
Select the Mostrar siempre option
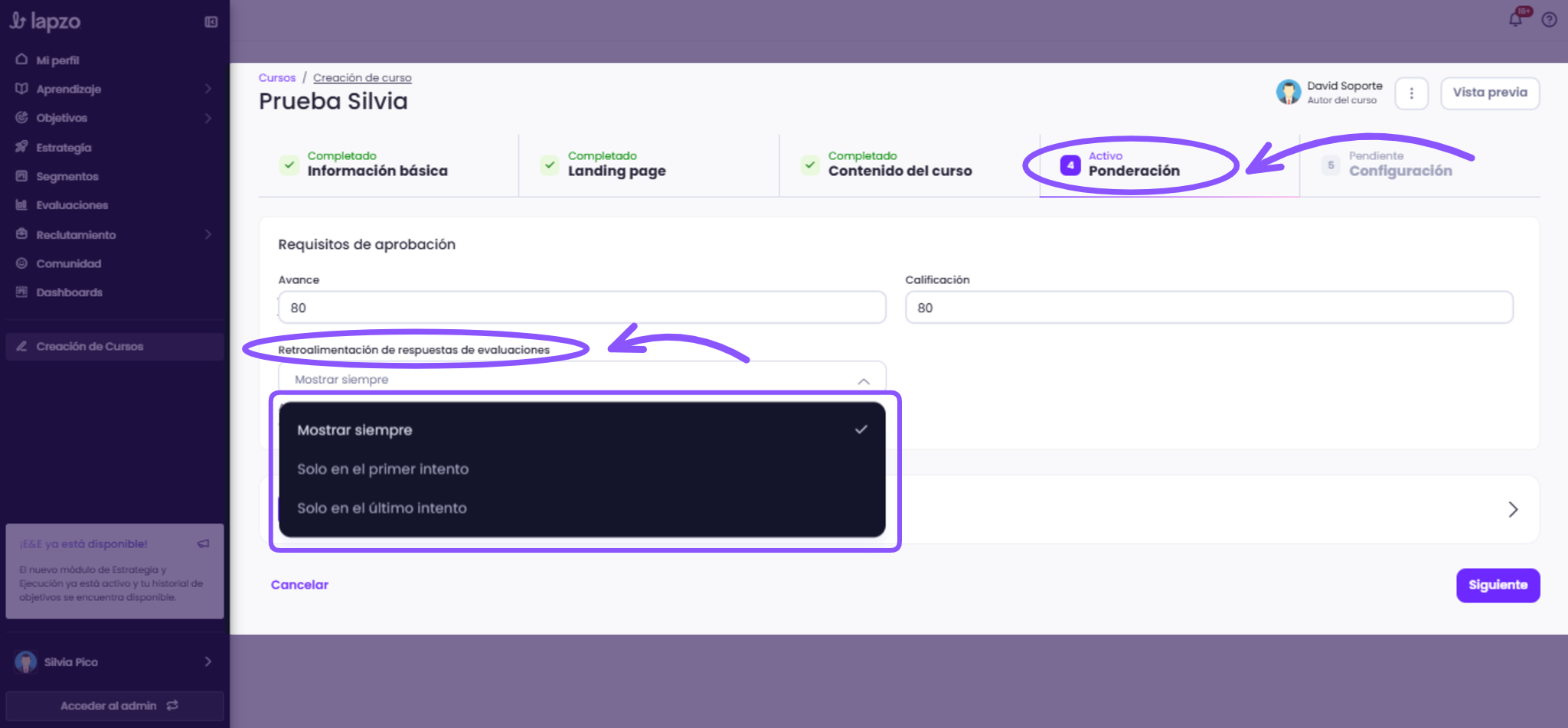point(582,430)
